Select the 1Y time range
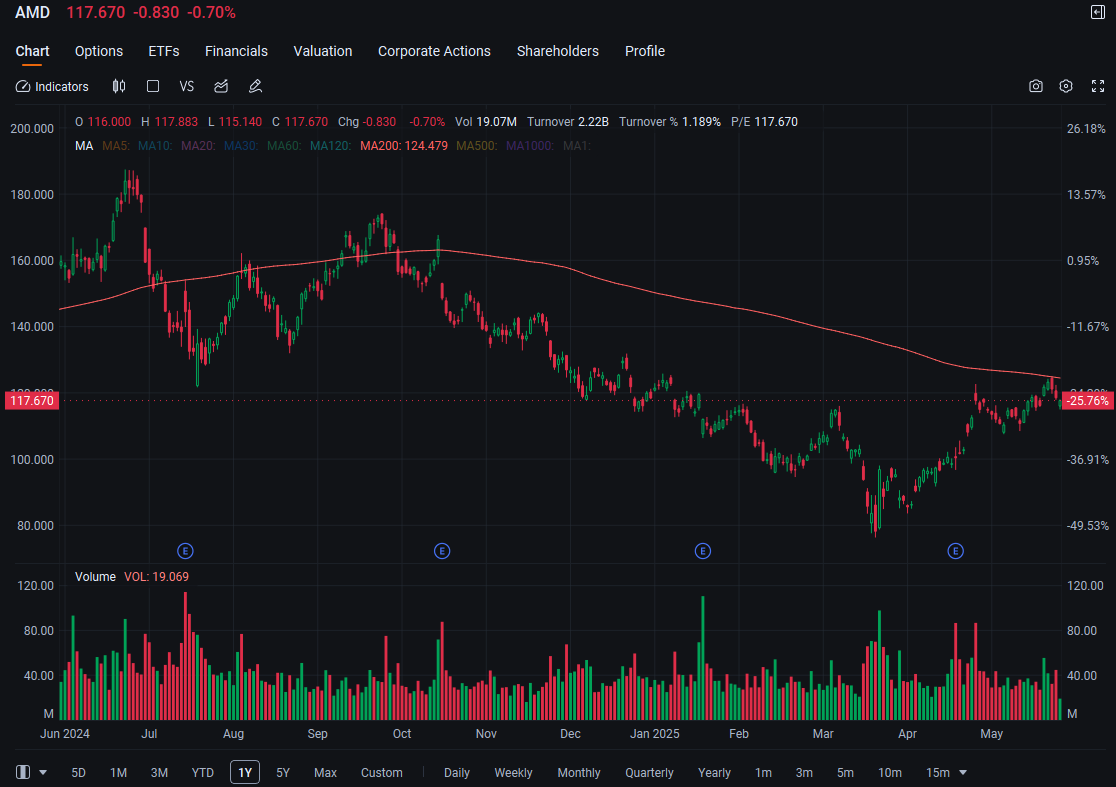Viewport: 1116px width, 787px height. pyautogui.click(x=245, y=772)
